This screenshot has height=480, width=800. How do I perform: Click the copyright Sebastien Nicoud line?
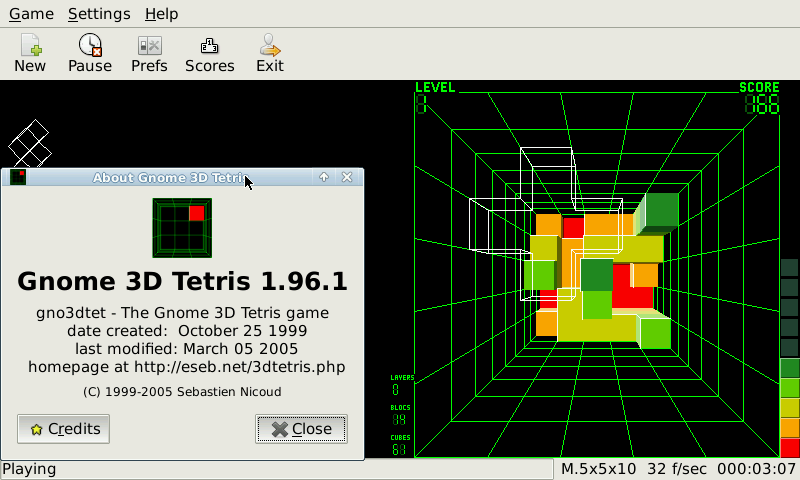(182, 392)
